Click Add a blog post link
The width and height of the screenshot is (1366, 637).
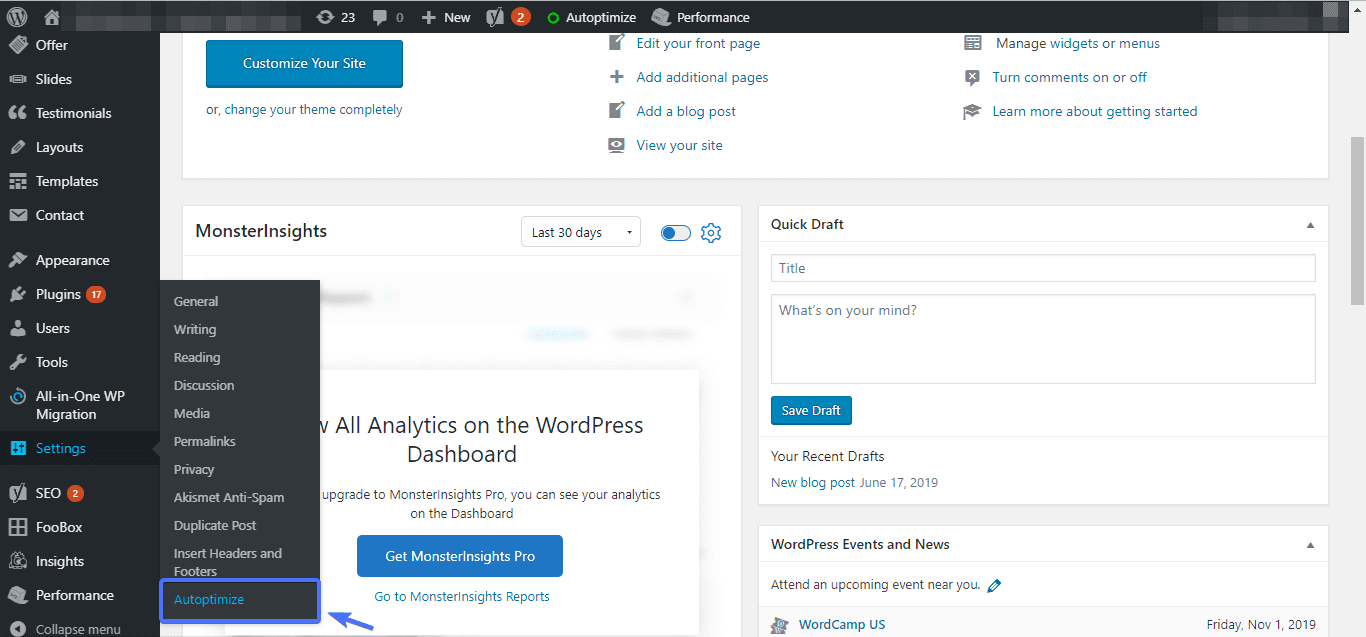(x=686, y=111)
